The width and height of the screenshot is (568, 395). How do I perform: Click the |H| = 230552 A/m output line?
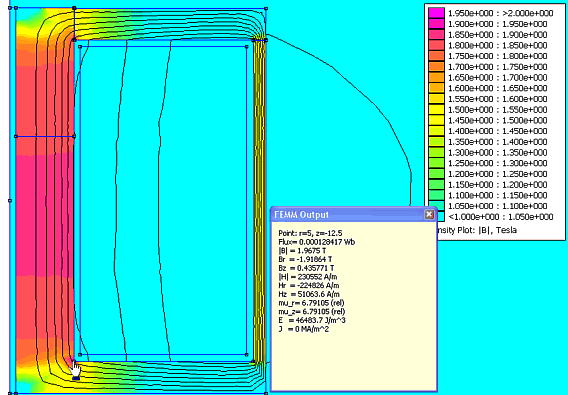point(308,276)
